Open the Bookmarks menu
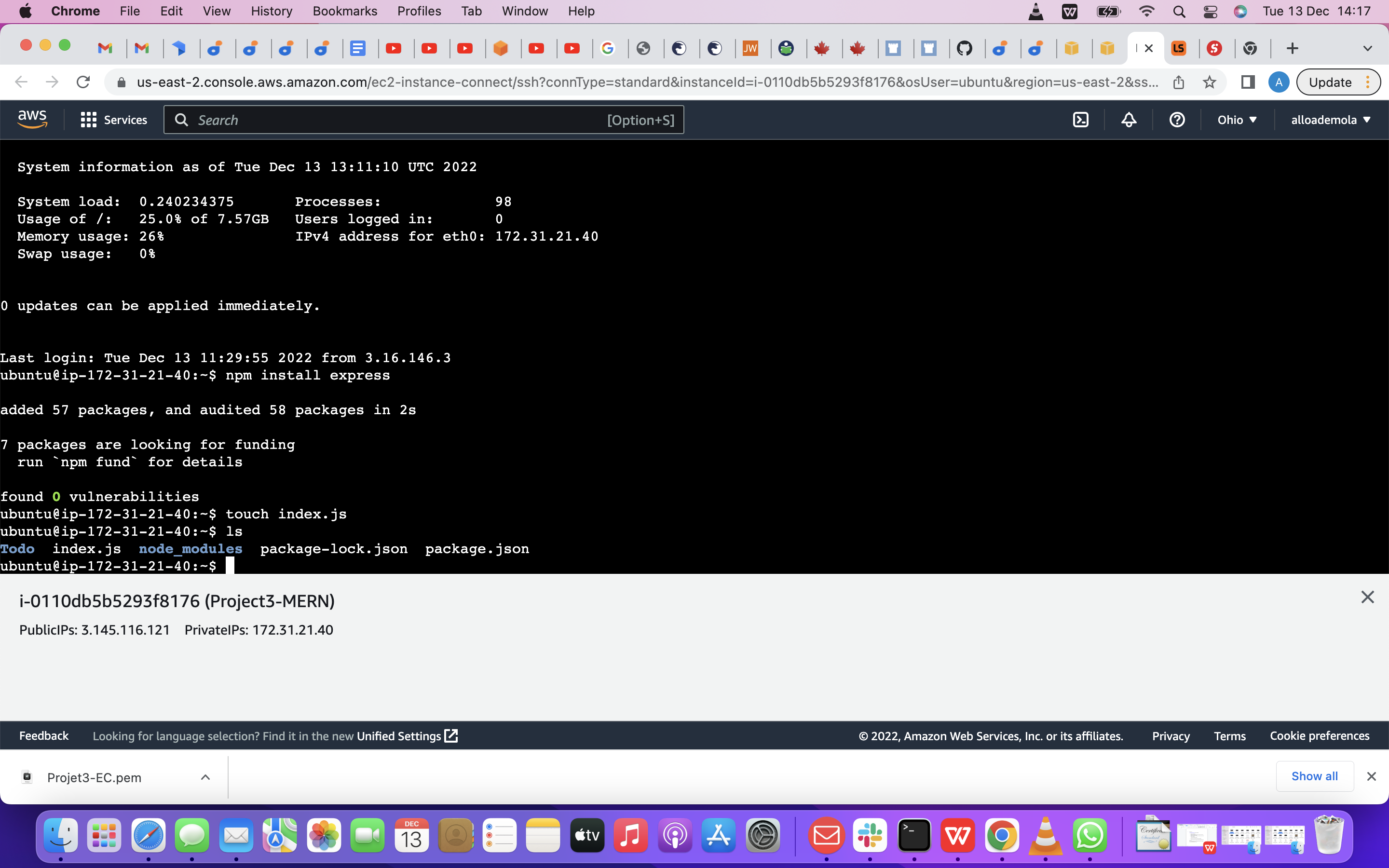1389x868 pixels. click(345, 11)
